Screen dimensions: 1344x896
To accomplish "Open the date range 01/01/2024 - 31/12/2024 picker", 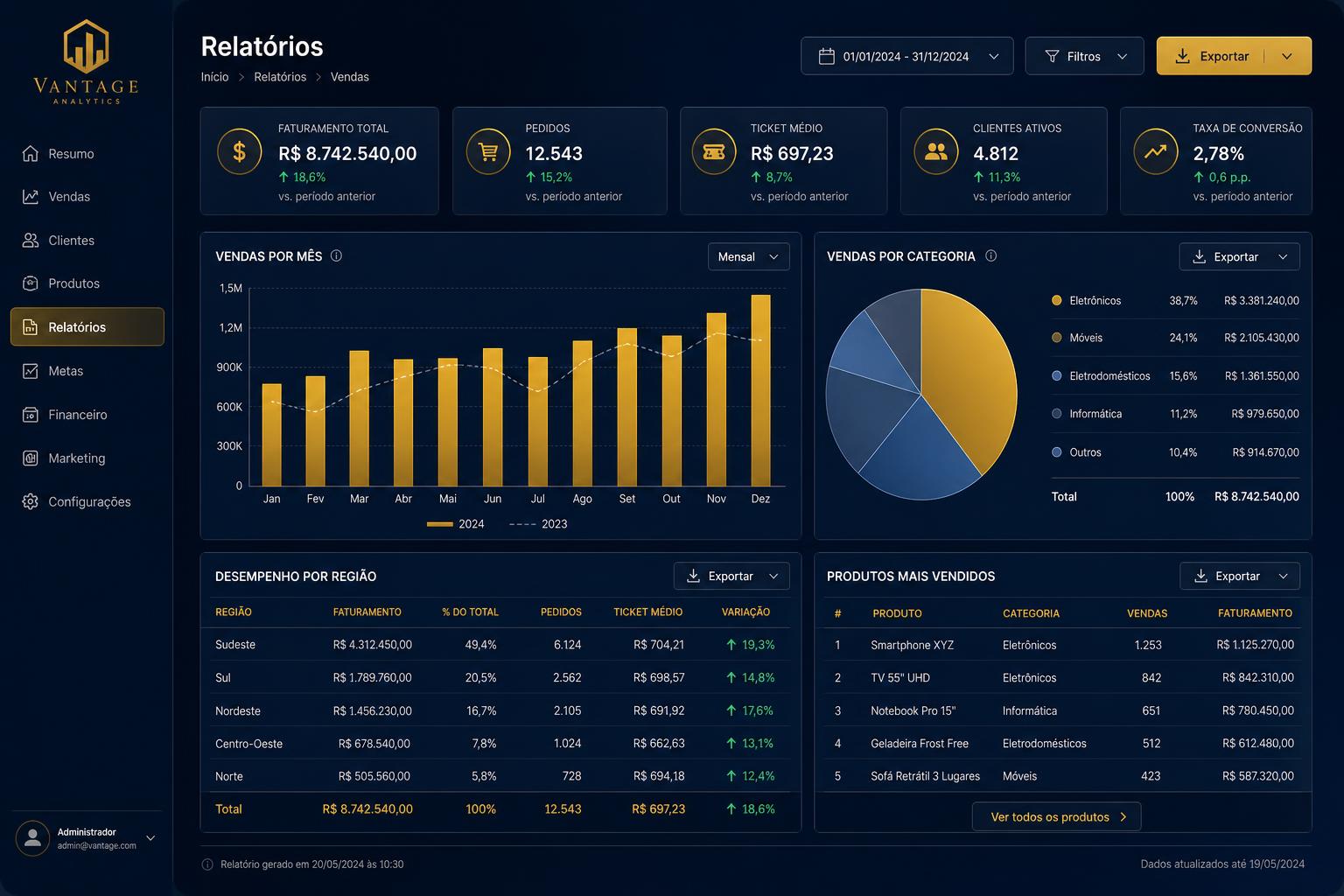I will (906, 56).
